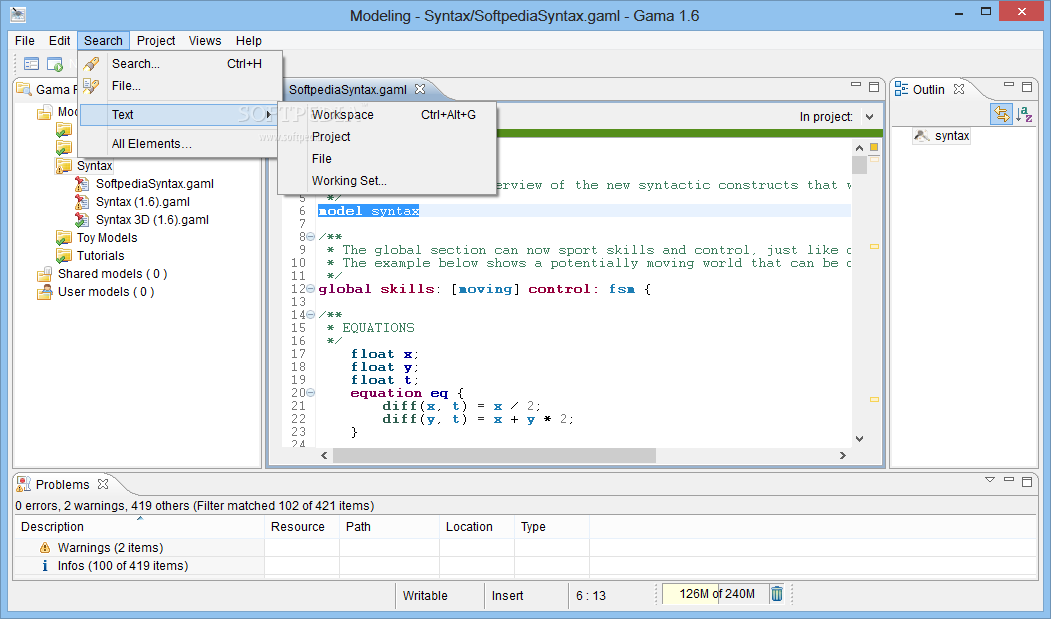Image resolution: width=1051 pixels, height=619 pixels.
Task: Click the heap memory usage bar
Action: 716,594
